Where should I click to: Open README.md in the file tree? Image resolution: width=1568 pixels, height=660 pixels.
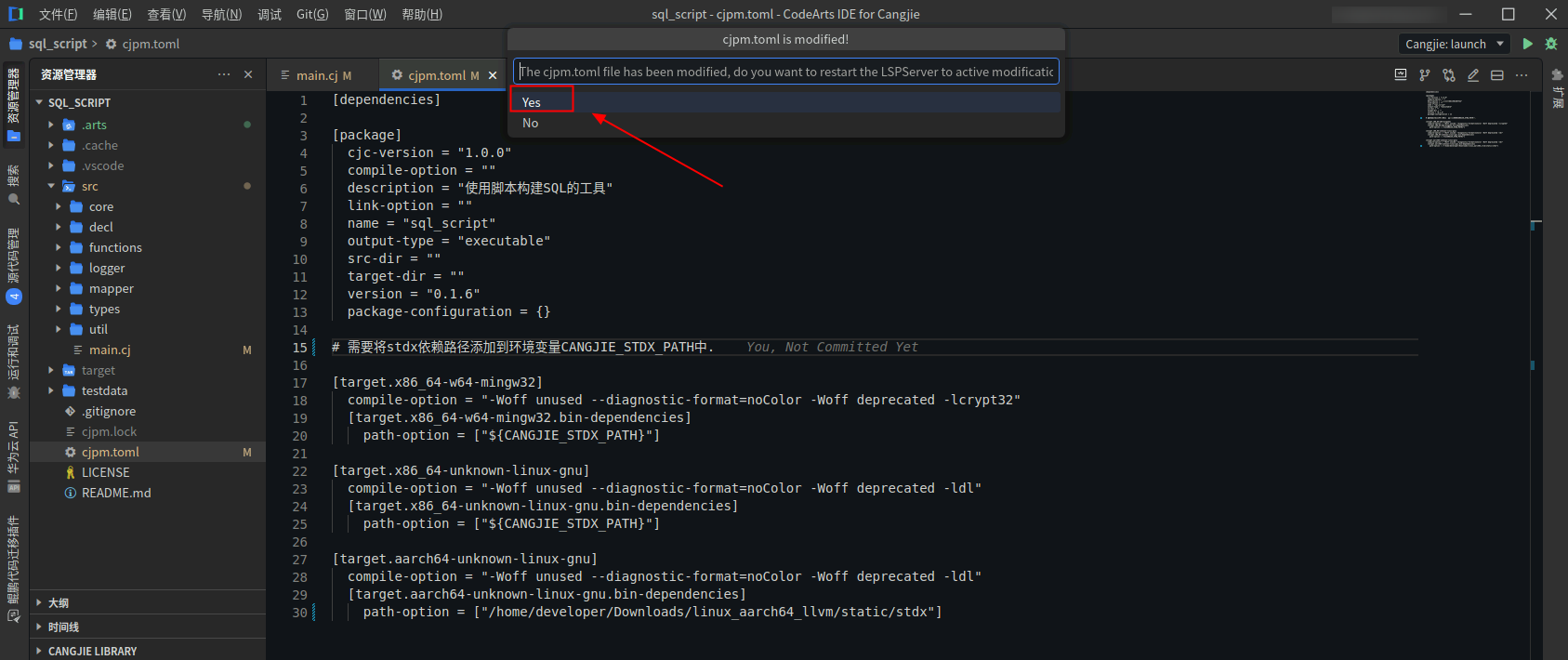[x=116, y=493]
